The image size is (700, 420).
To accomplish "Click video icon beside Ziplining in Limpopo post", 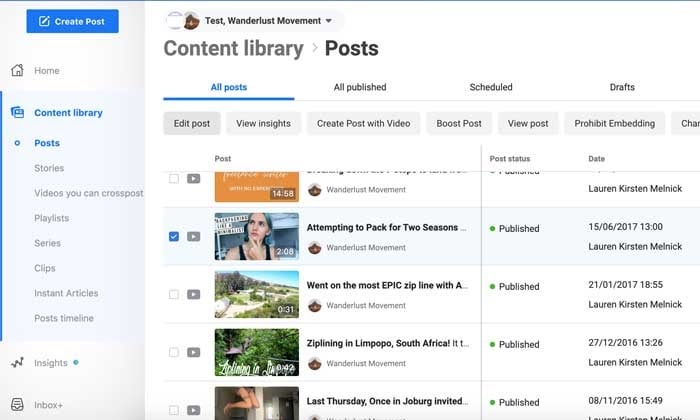I will (x=193, y=352).
